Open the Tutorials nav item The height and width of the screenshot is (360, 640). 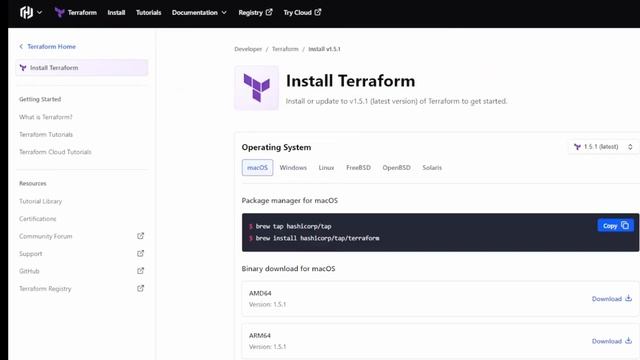149,13
